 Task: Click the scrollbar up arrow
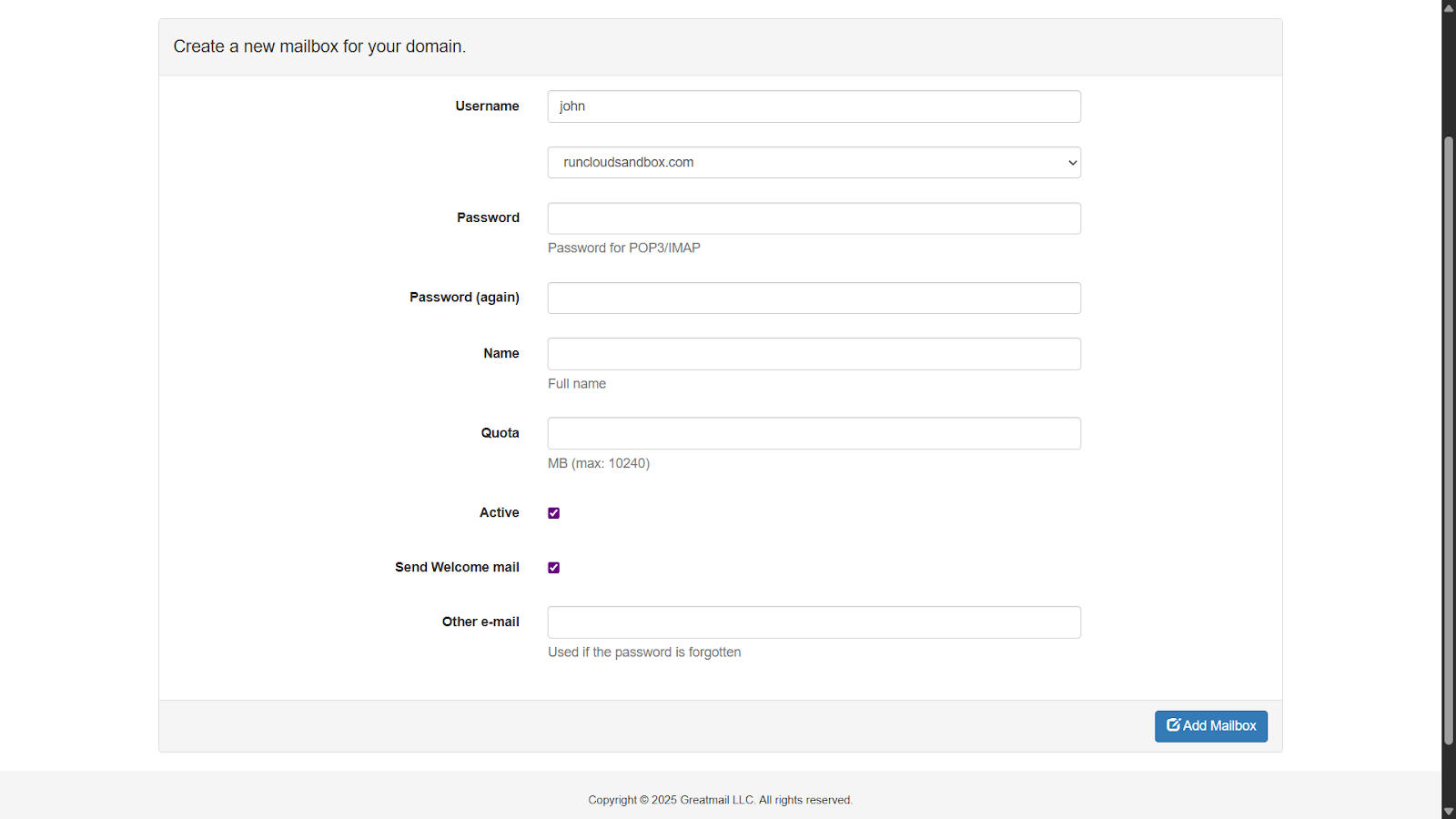[x=1448, y=7]
